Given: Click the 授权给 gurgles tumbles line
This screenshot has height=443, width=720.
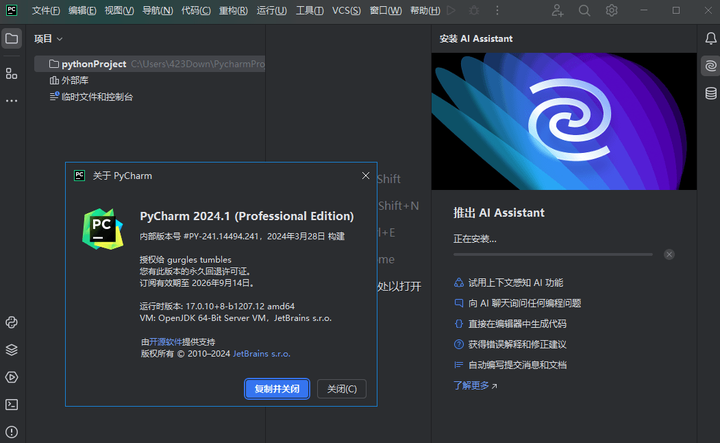Looking at the screenshot, I should [186, 260].
